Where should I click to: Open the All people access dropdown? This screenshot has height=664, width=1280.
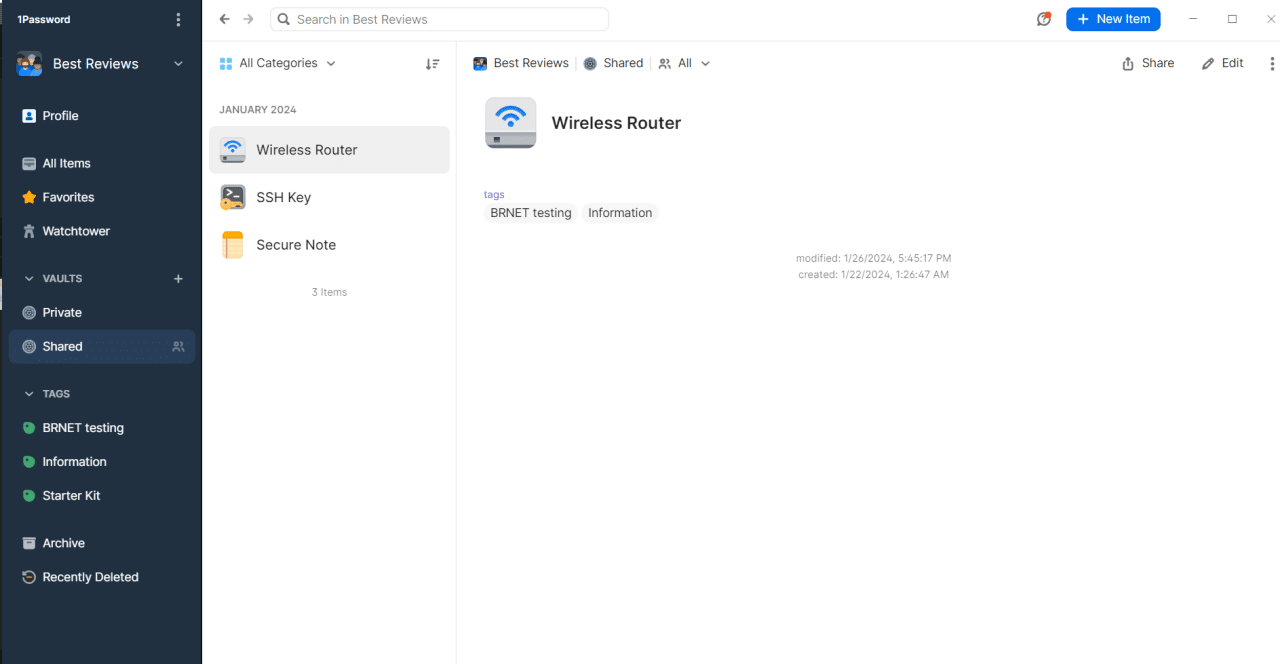[x=685, y=63]
